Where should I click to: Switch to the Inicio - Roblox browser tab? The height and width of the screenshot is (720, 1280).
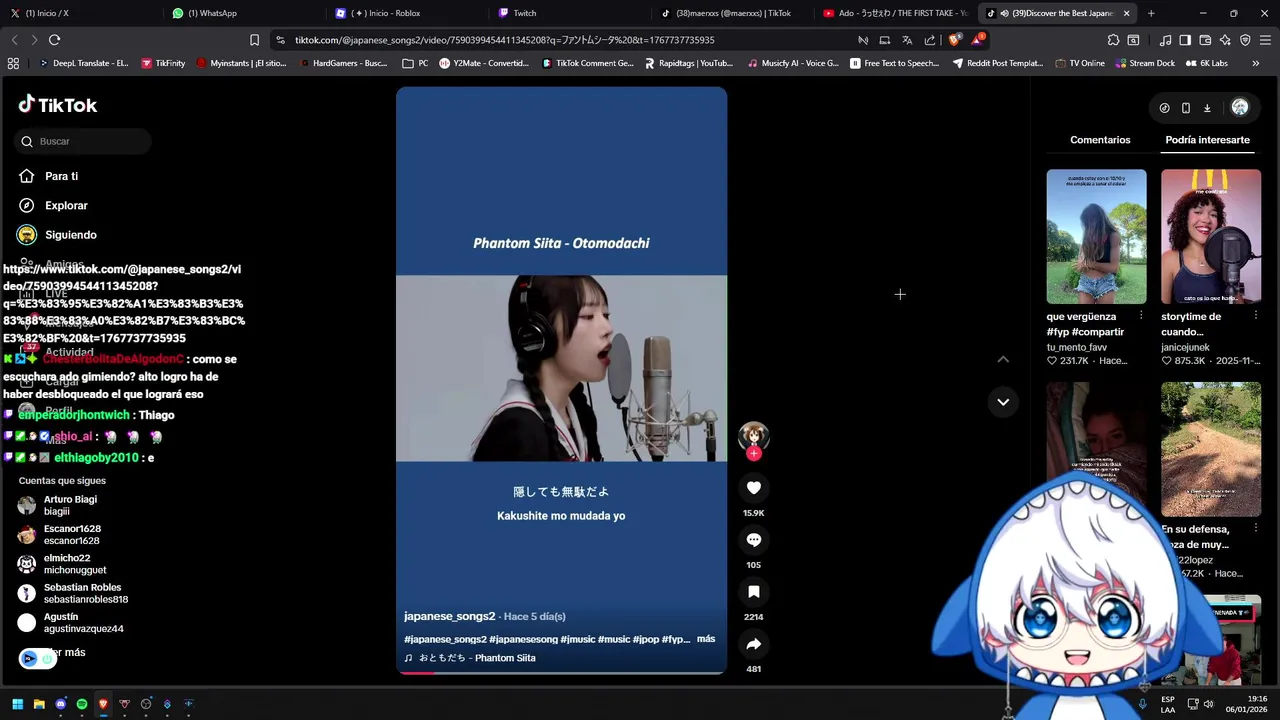click(x=407, y=13)
